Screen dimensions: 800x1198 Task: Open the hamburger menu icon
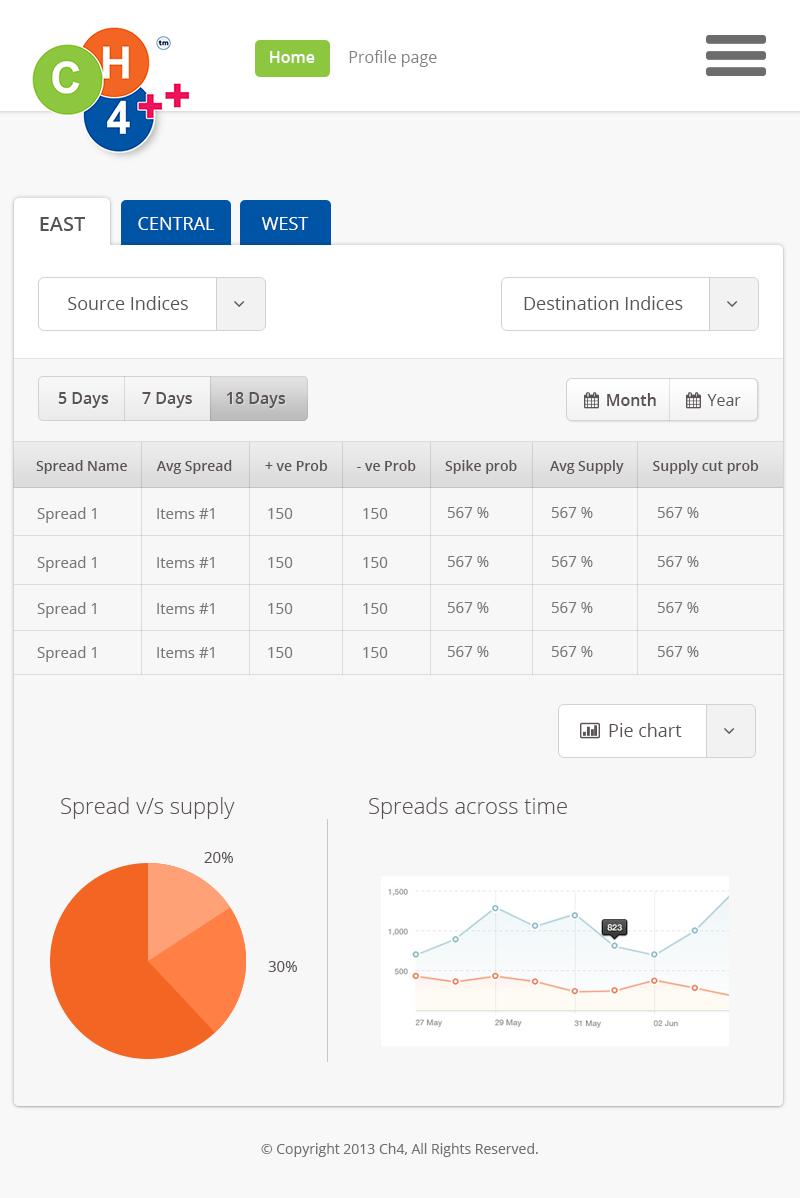(x=736, y=56)
